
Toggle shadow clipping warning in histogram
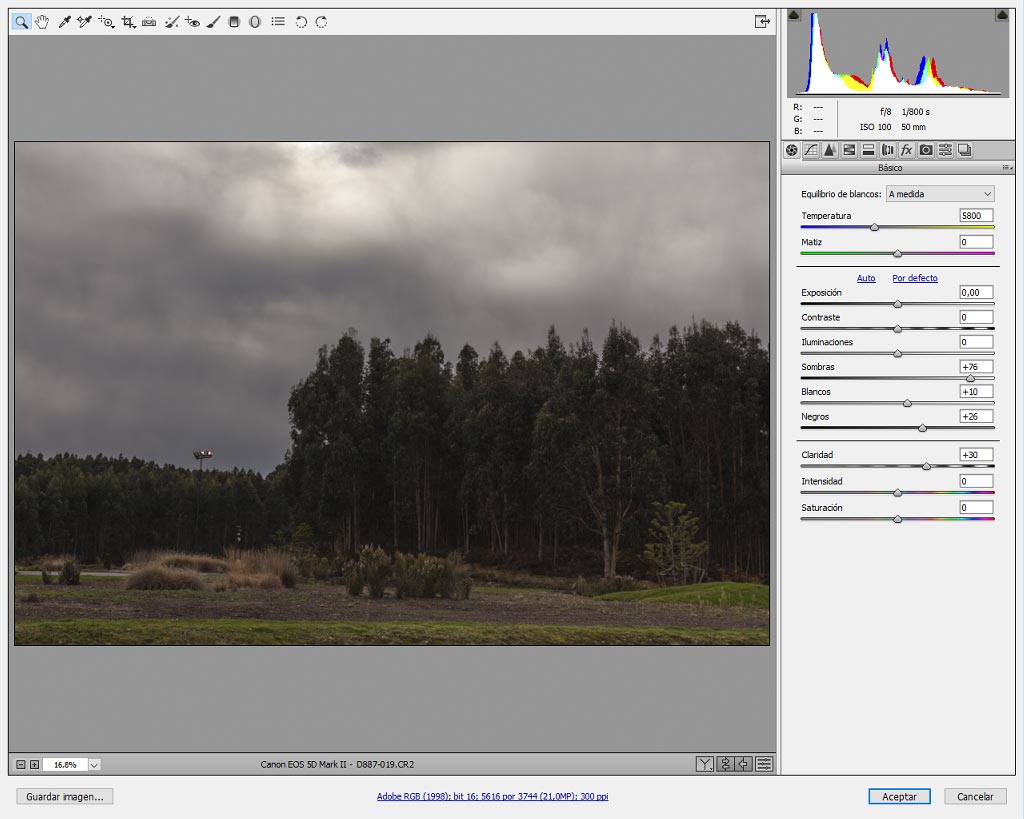click(793, 14)
